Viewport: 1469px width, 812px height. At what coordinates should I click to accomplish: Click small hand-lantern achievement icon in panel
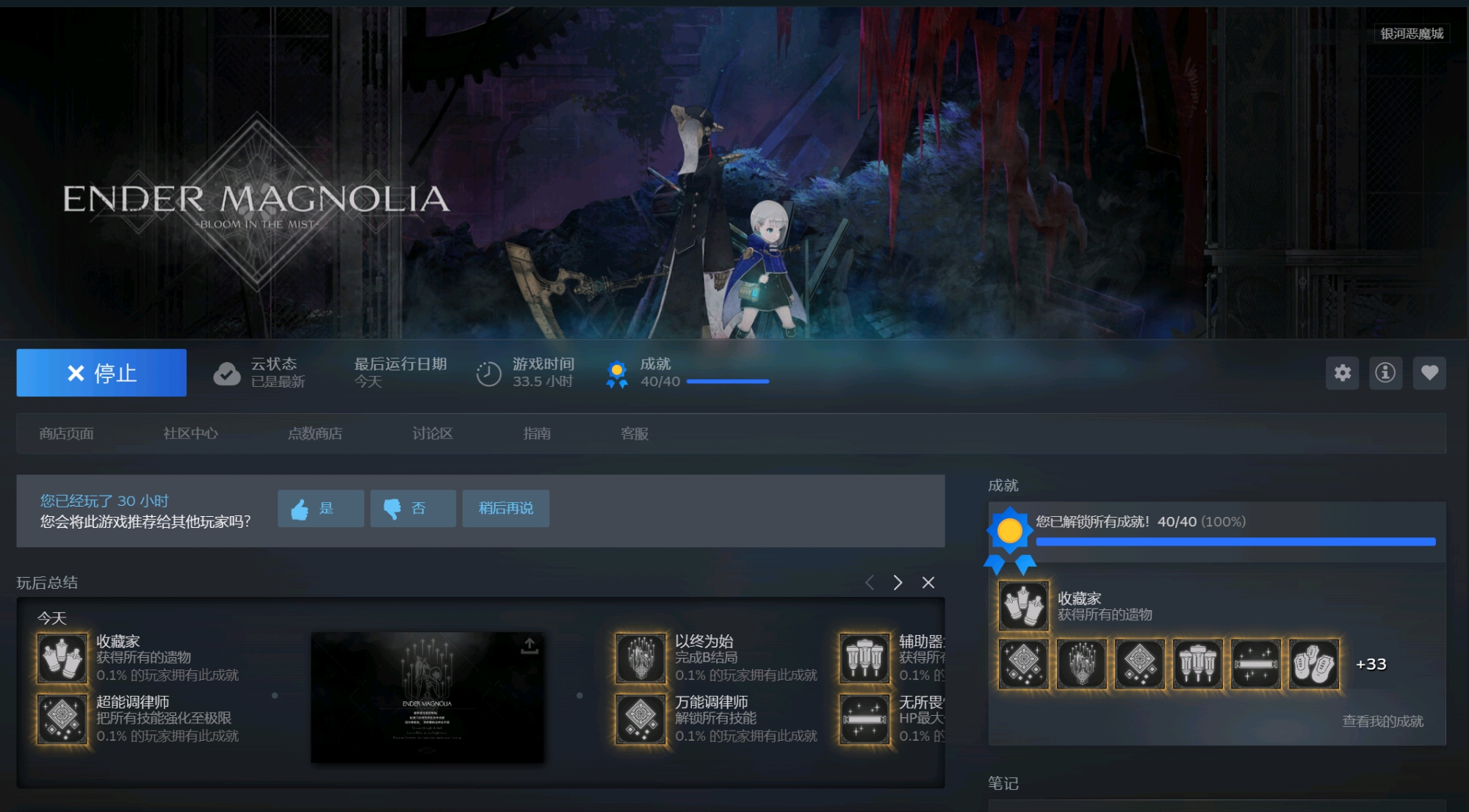(x=1082, y=664)
